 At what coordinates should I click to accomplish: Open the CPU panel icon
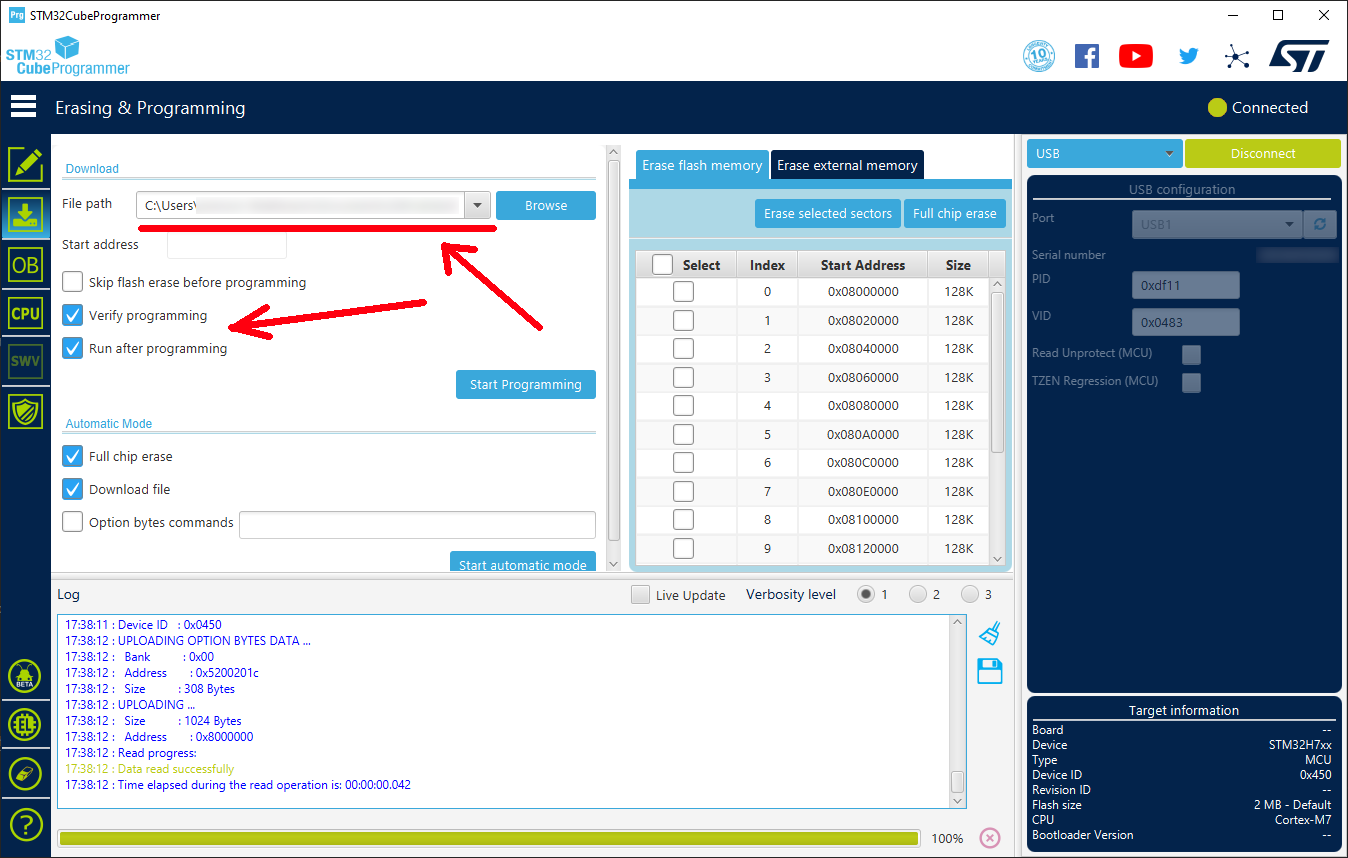[x=25, y=313]
